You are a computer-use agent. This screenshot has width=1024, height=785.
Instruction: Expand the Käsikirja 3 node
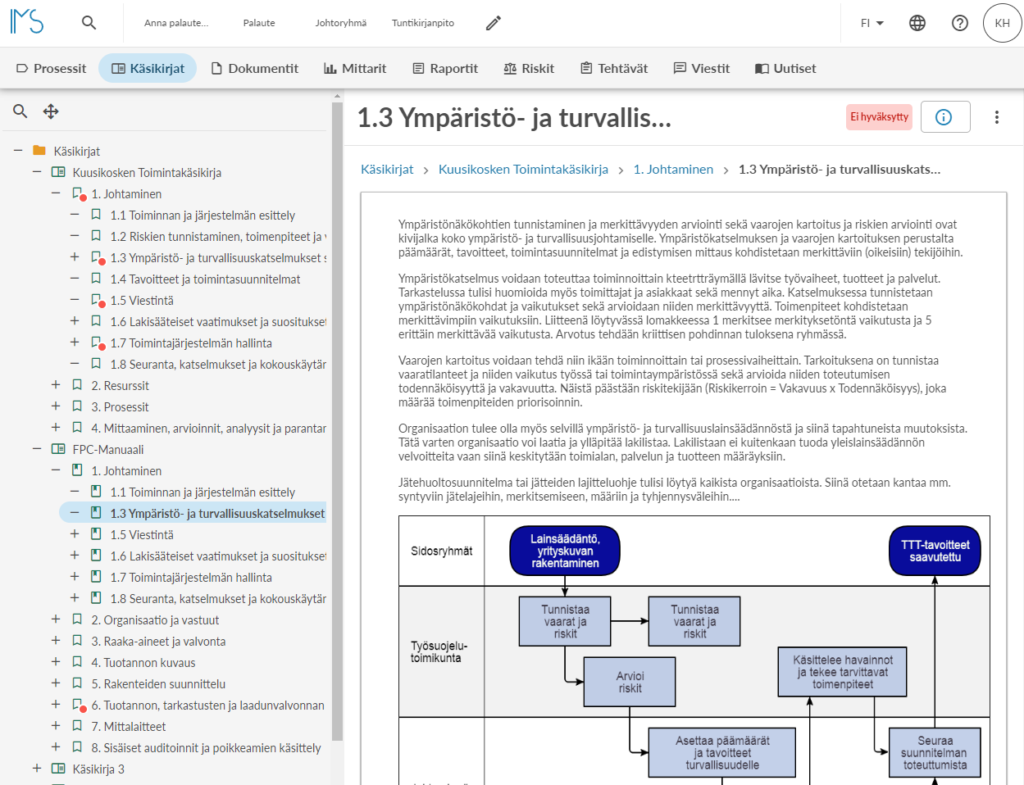[x=37, y=769]
